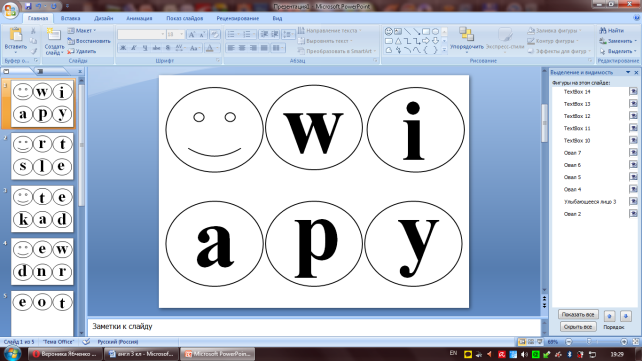Click the Заметки к слайду notes field
The image size is (642, 361).
(x=314, y=327)
